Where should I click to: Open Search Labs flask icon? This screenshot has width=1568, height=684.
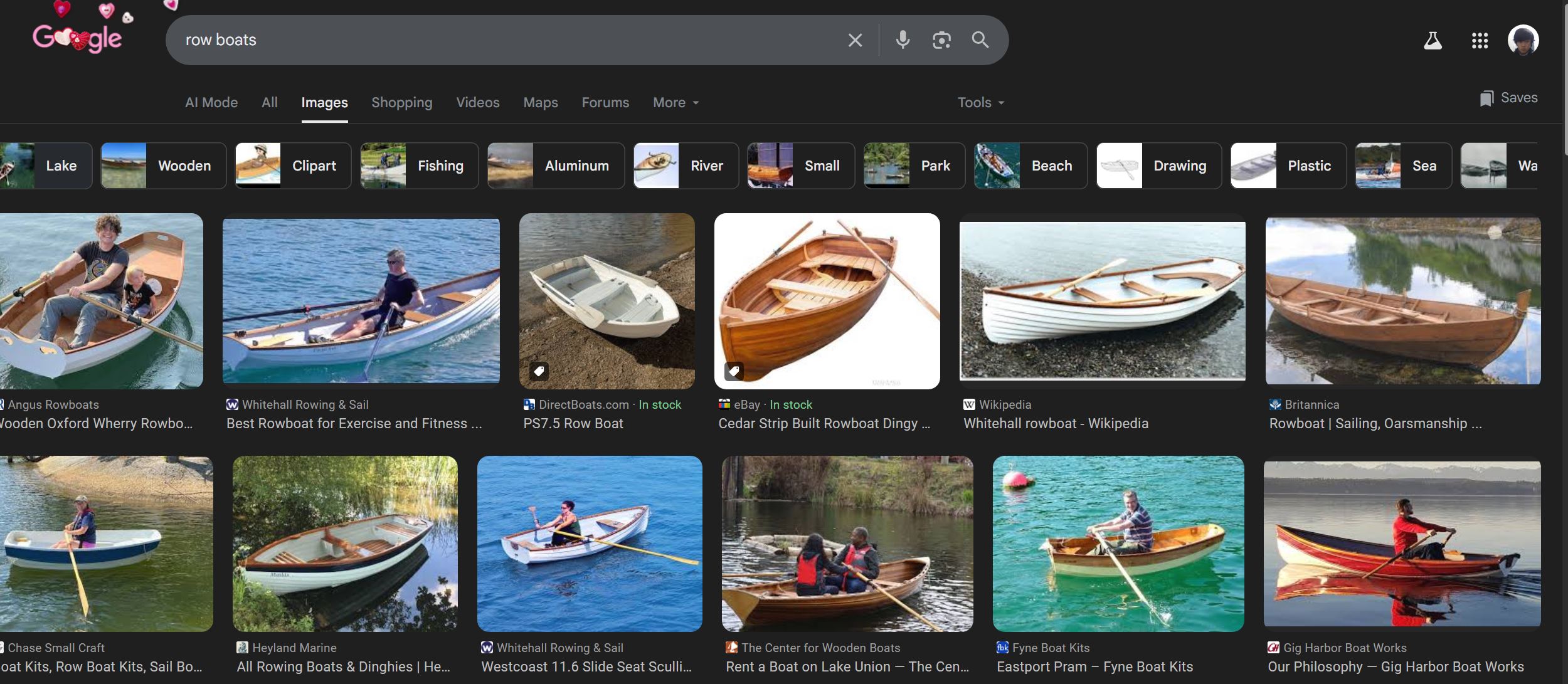pyautogui.click(x=1433, y=41)
